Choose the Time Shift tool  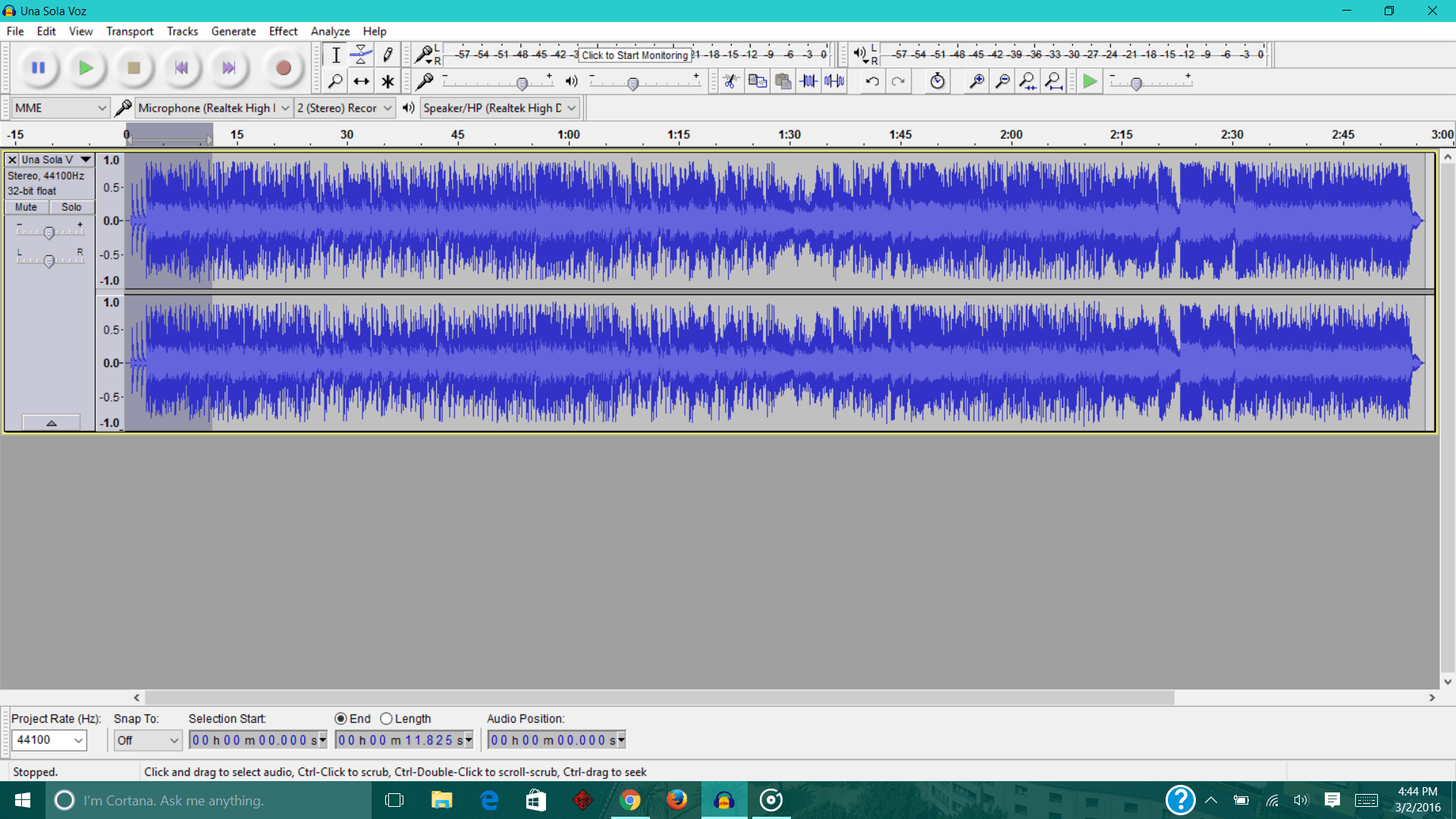pyautogui.click(x=361, y=81)
